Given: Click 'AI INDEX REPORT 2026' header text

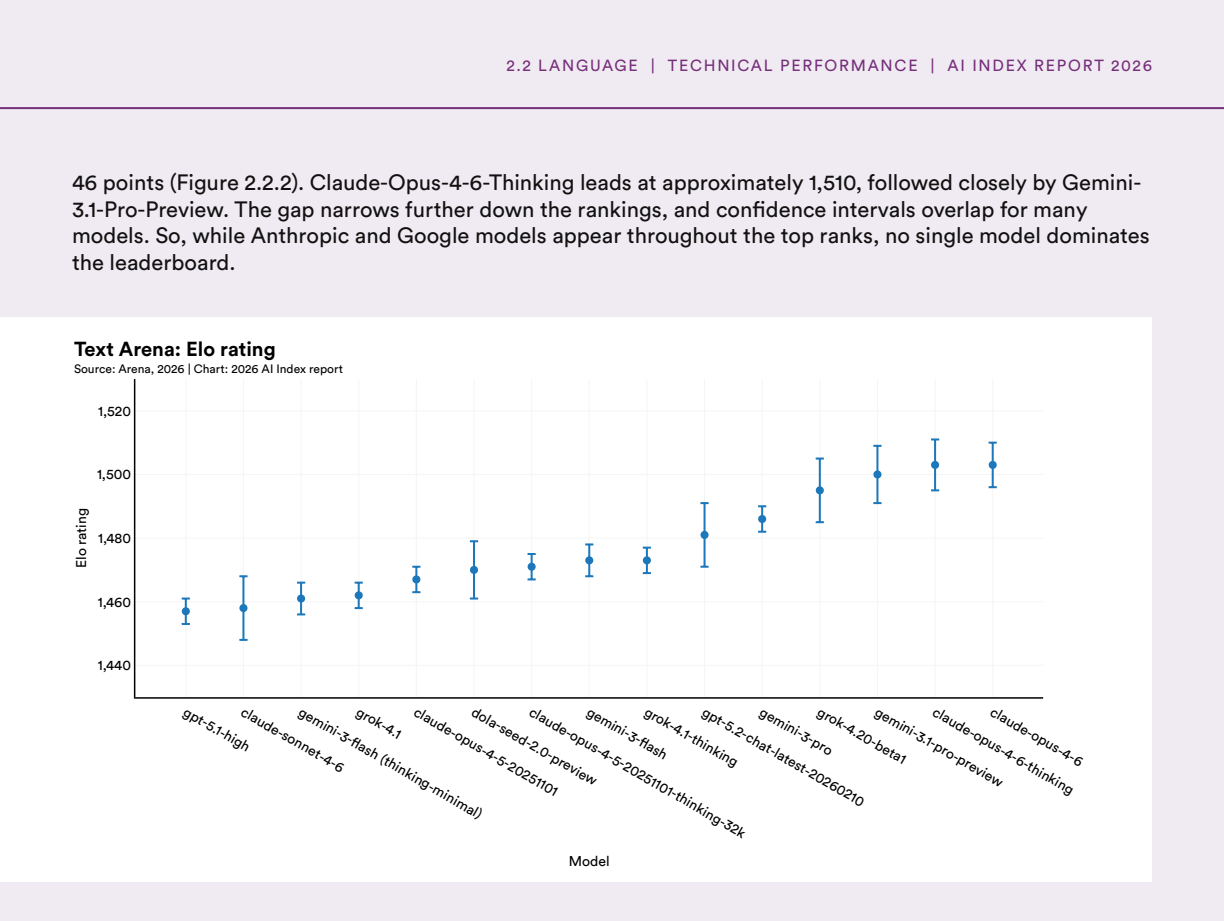Looking at the screenshot, I should (1050, 66).
